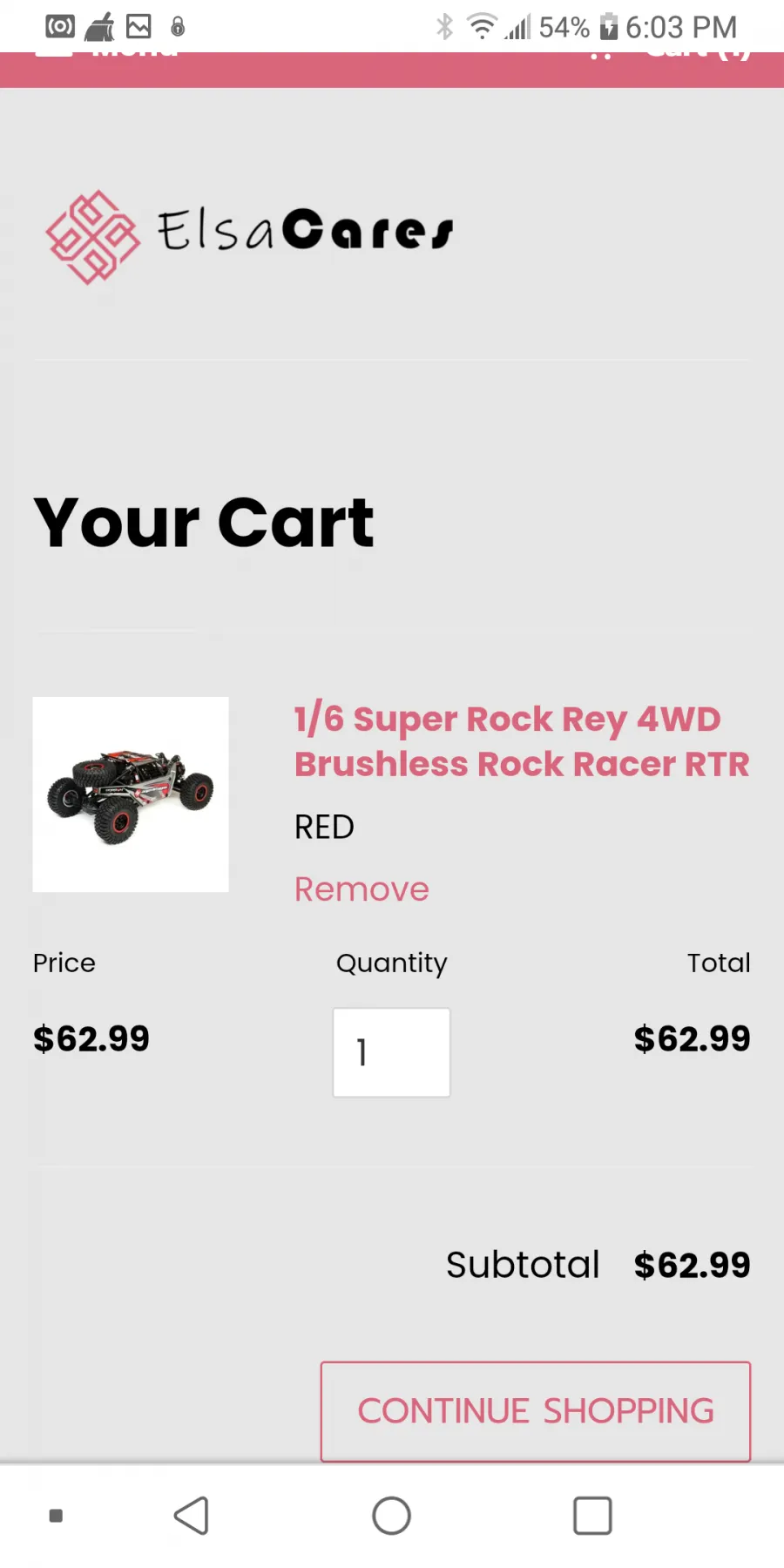
Task: Tap the Wi-Fi status icon
Action: [x=482, y=27]
